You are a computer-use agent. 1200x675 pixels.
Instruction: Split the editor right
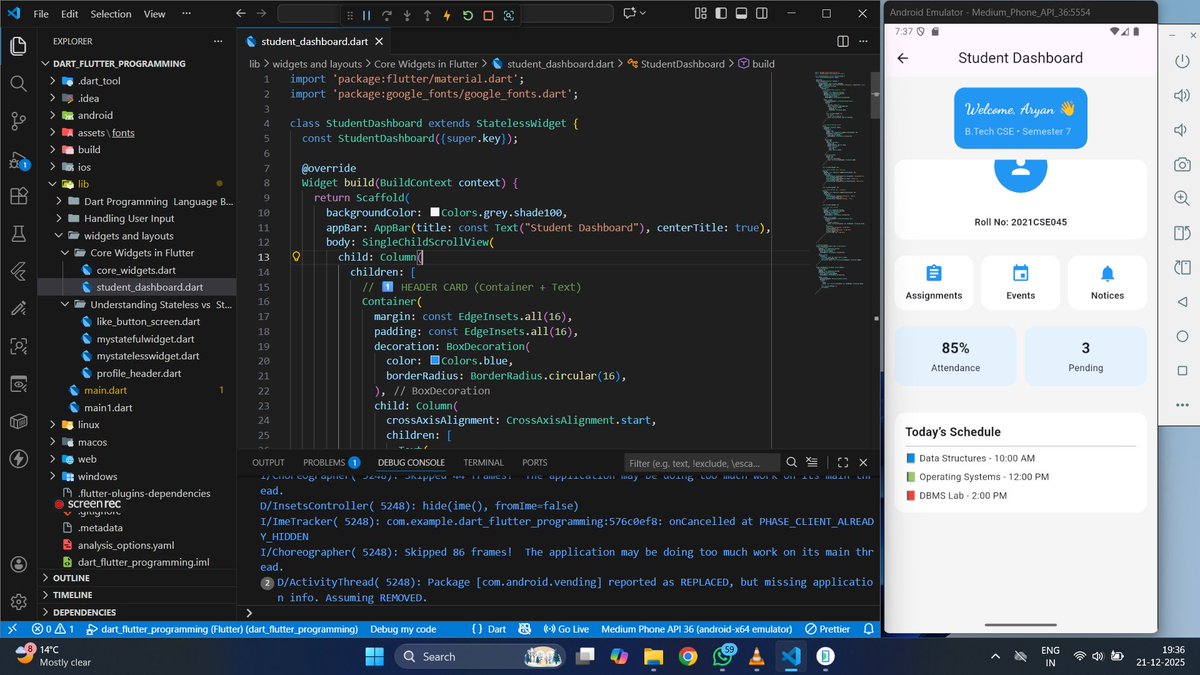(x=843, y=41)
